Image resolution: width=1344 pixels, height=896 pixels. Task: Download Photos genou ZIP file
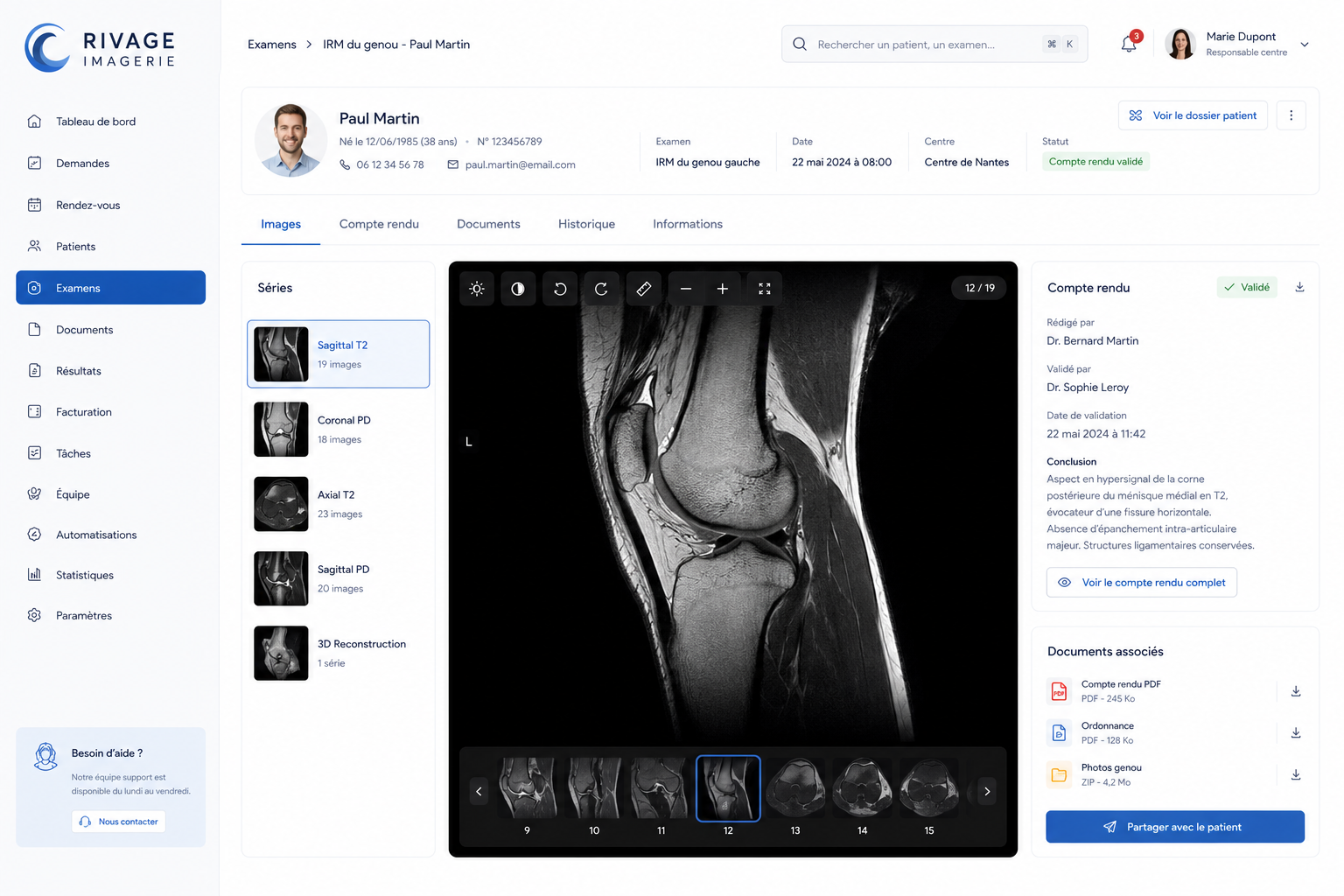(1296, 774)
